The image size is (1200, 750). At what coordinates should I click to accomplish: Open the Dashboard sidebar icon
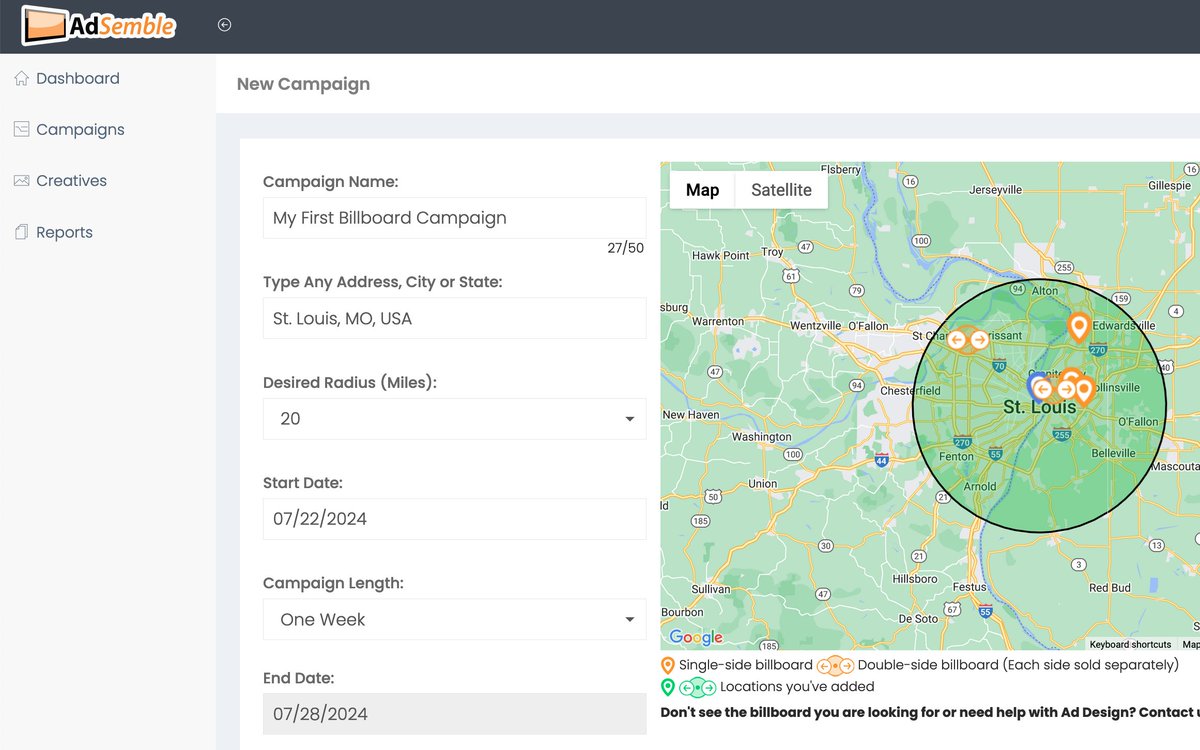tap(21, 78)
